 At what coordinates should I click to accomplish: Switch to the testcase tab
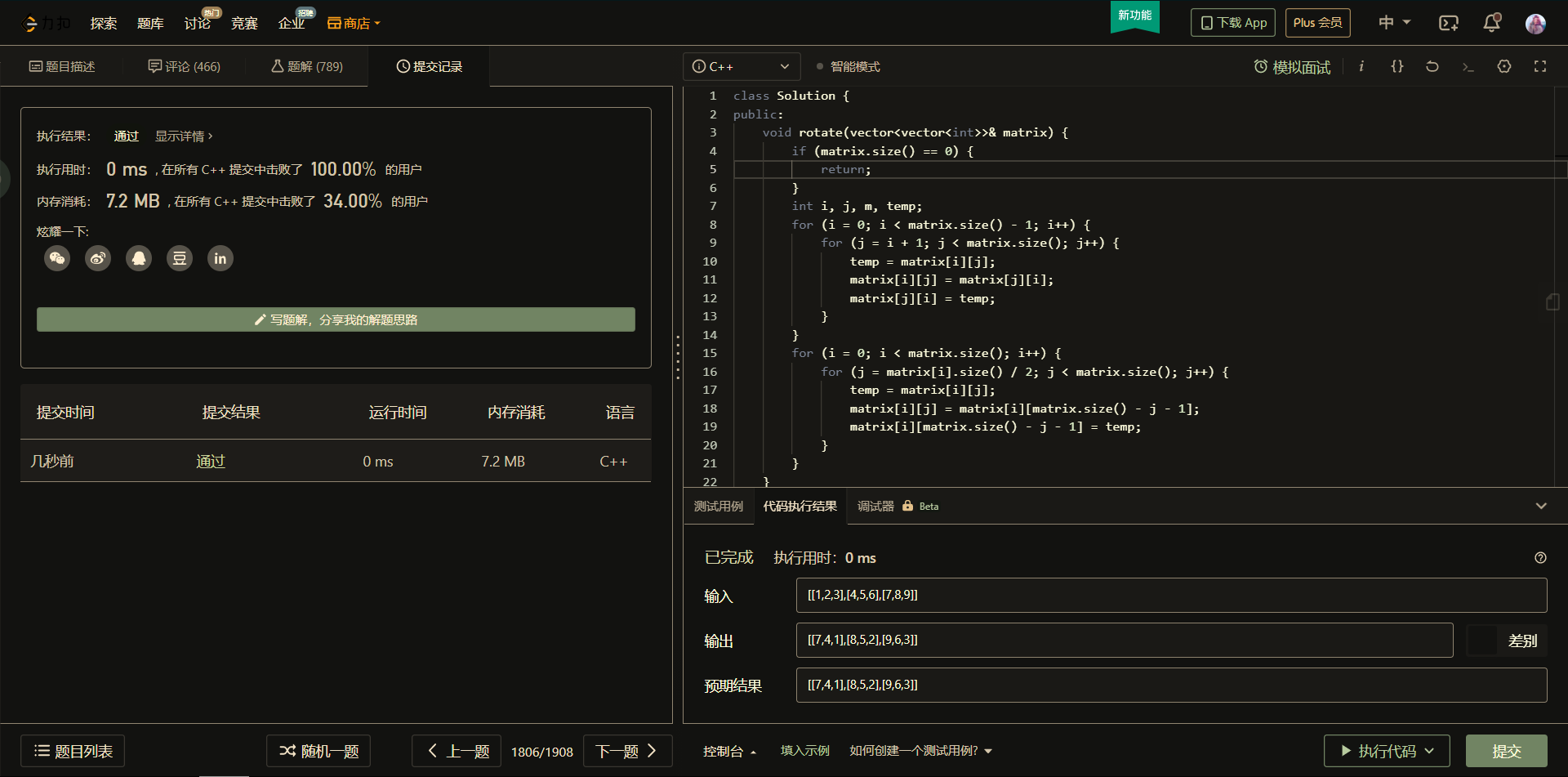click(719, 507)
